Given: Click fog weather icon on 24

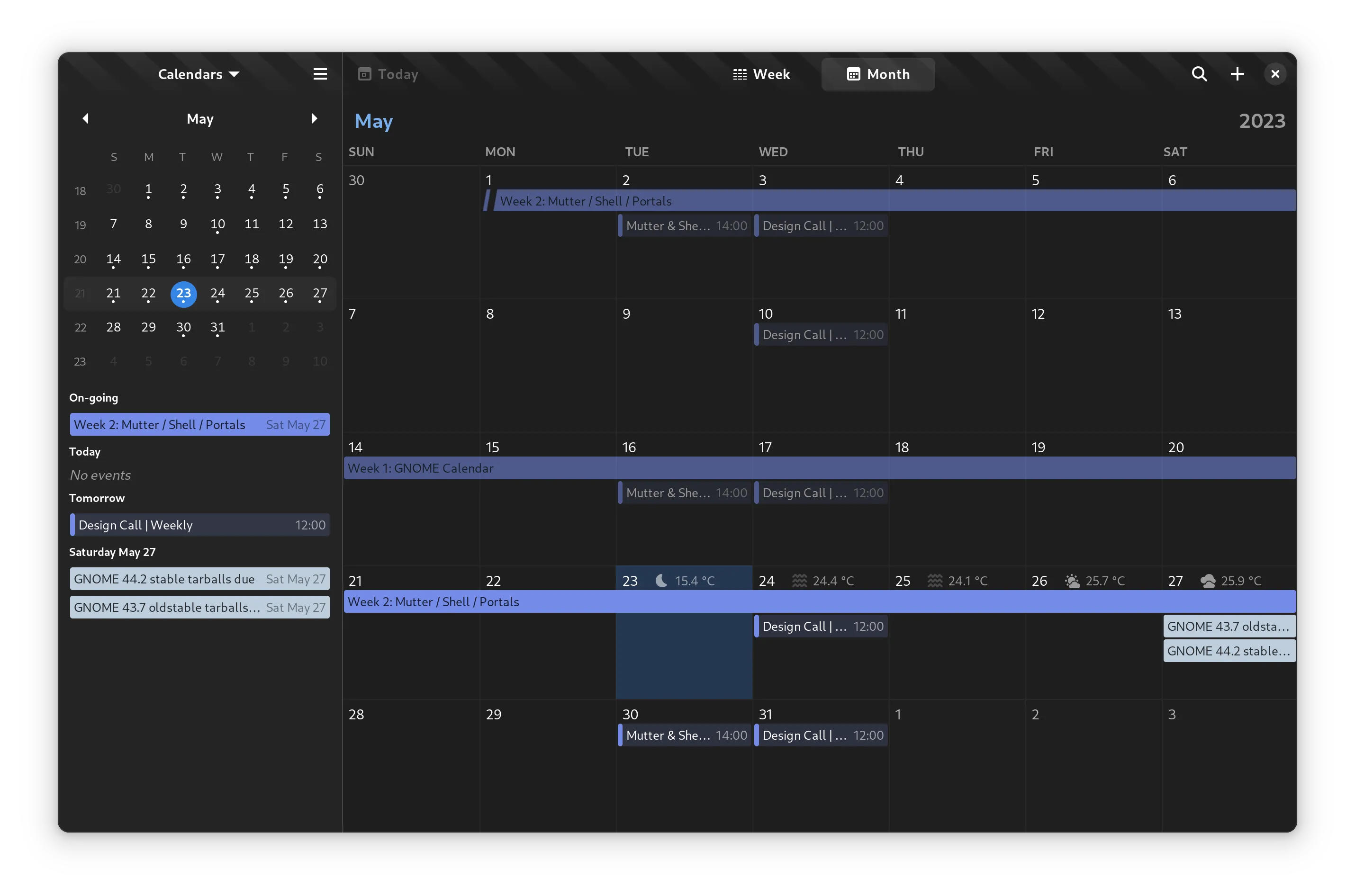Looking at the screenshot, I should tap(799, 581).
